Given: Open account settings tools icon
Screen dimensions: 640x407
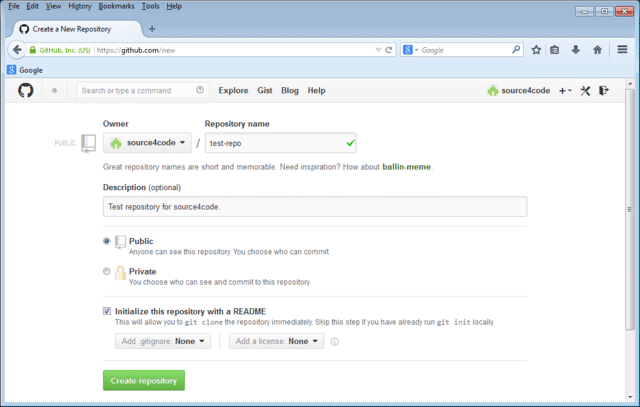Looking at the screenshot, I should [x=585, y=91].
